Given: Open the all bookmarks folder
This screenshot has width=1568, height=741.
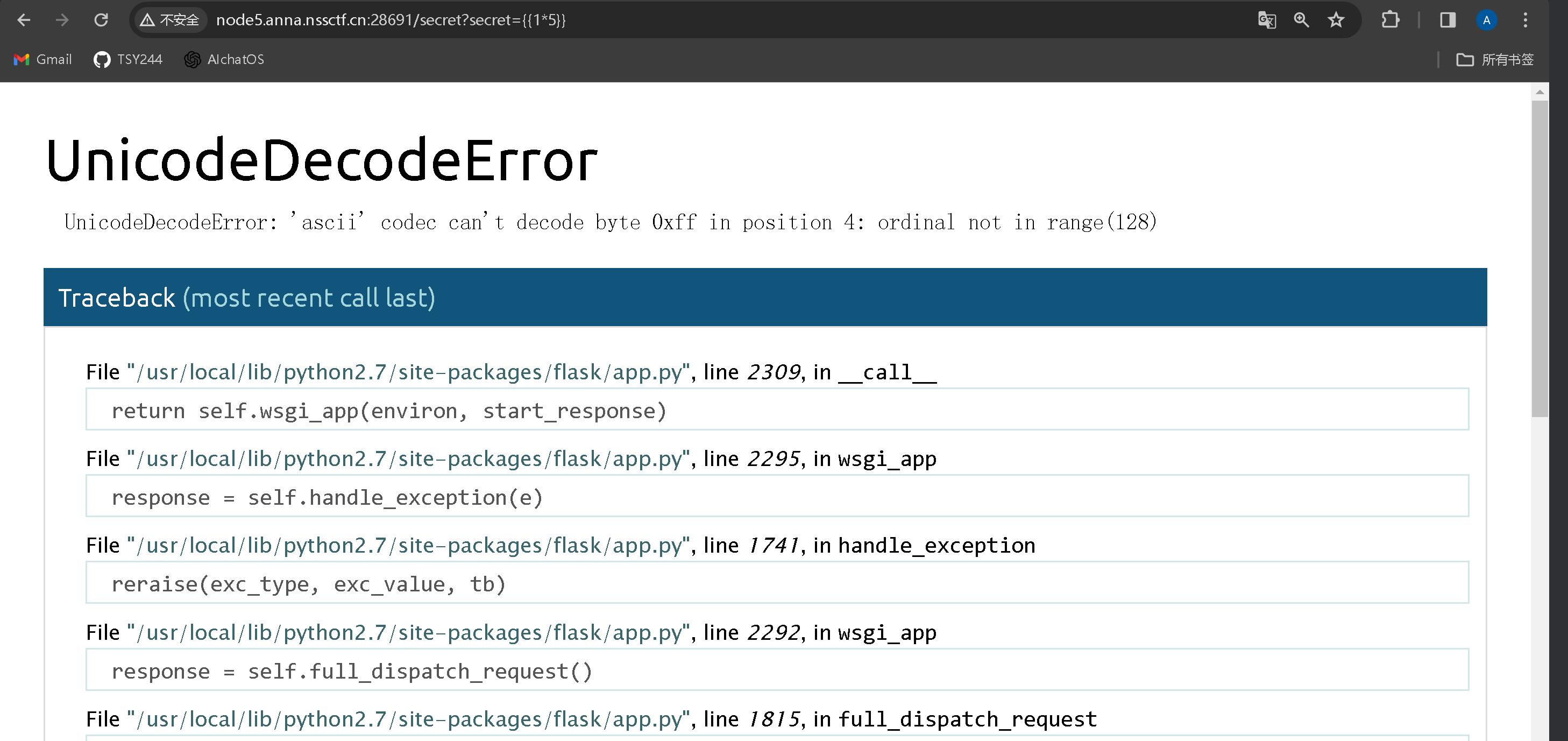Looking at the screenshot, I should point(1495,59).
